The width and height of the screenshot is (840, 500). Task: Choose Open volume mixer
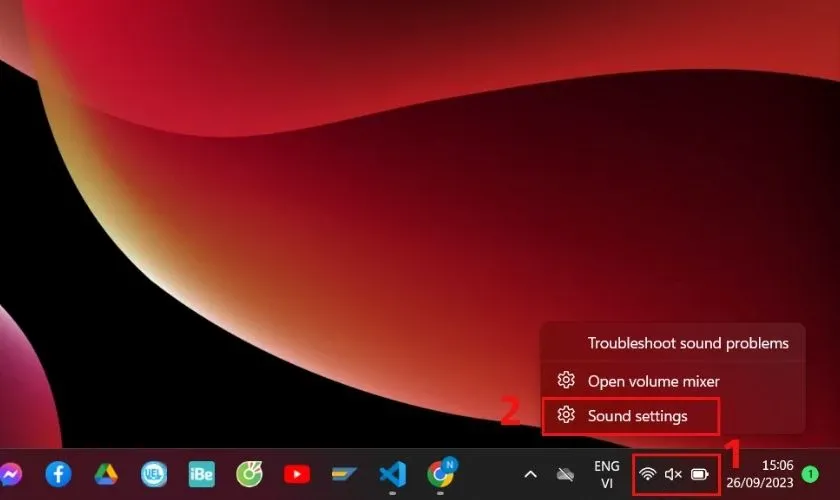coord(653,381)
